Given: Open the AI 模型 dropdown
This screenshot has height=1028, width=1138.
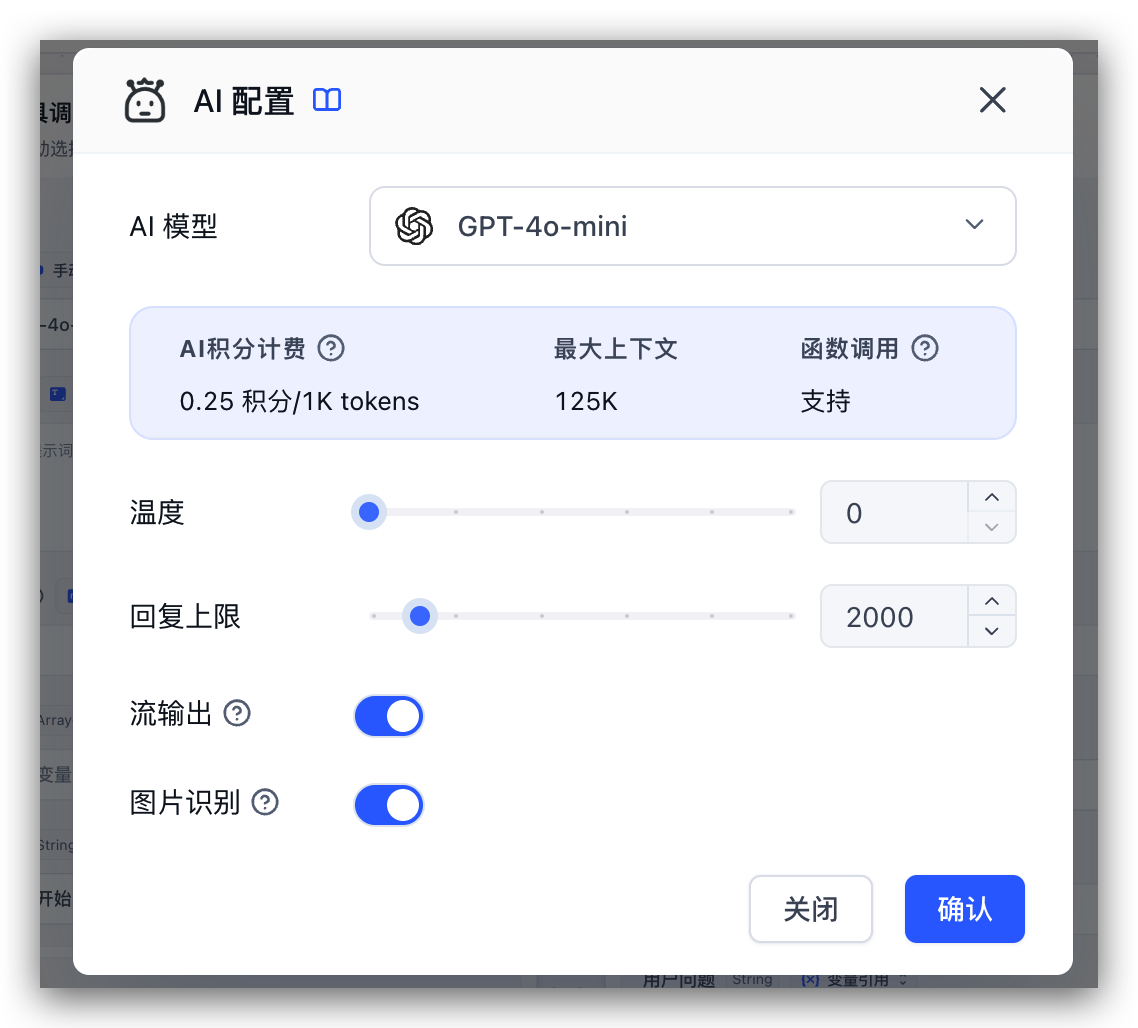Looking at the screenshot, I should 692,226.
